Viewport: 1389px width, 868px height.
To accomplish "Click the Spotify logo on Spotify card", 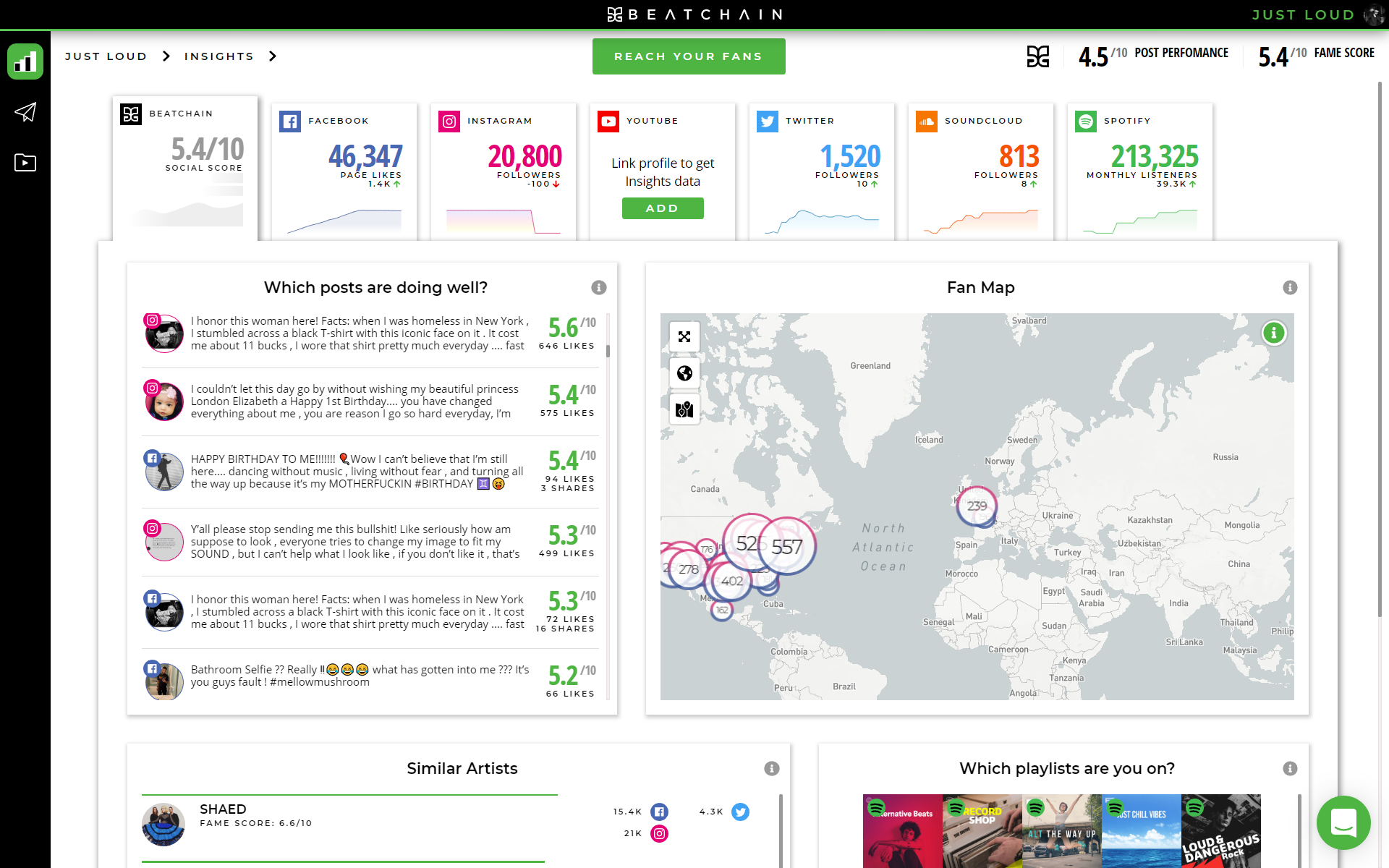I will click(1086, 122).
